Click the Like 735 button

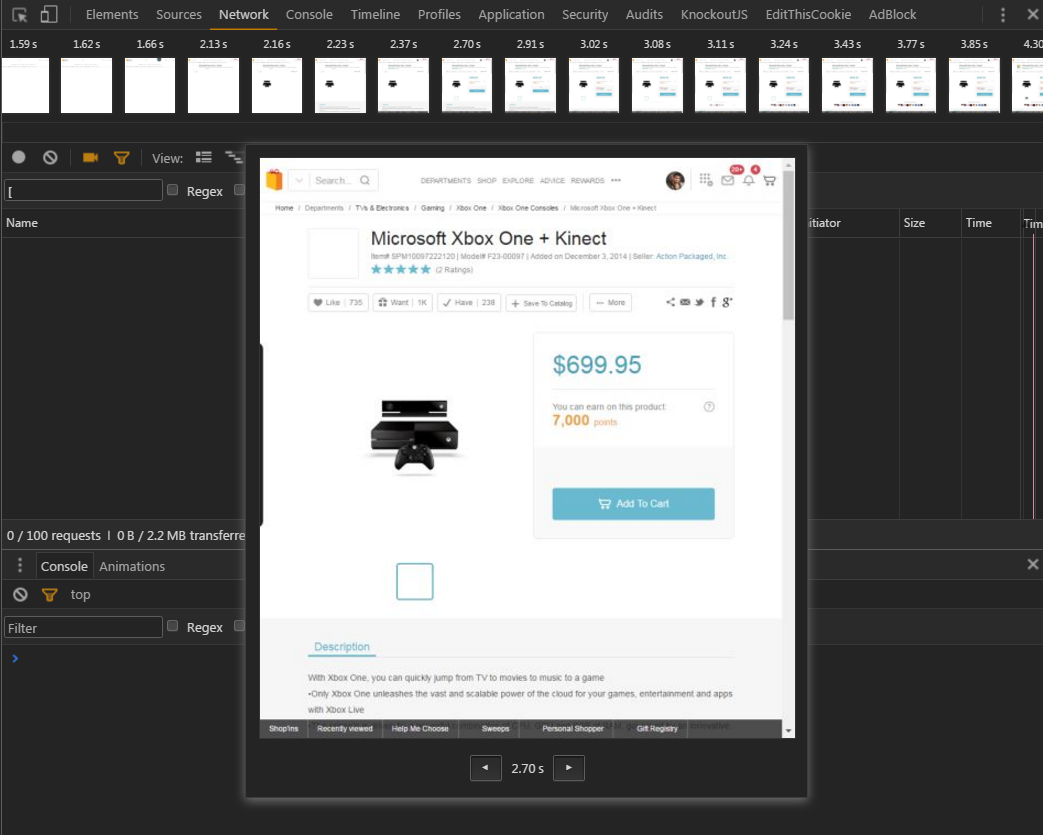pos(338,303)
